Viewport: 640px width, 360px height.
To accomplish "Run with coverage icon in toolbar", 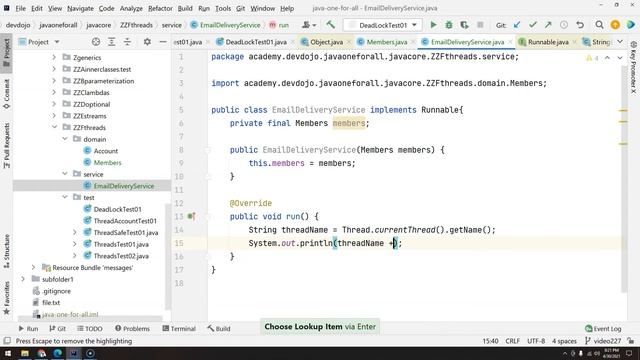I will tap(464, 25).
